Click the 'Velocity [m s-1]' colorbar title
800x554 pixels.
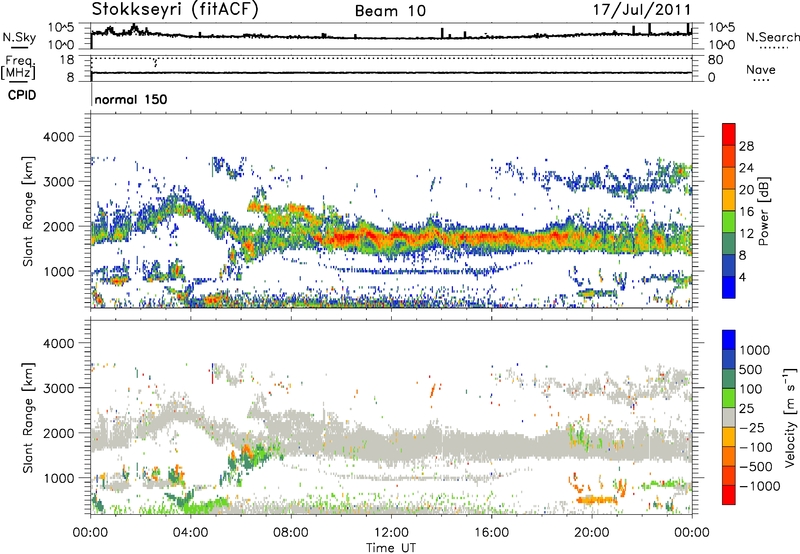click(x=790, y=417)
